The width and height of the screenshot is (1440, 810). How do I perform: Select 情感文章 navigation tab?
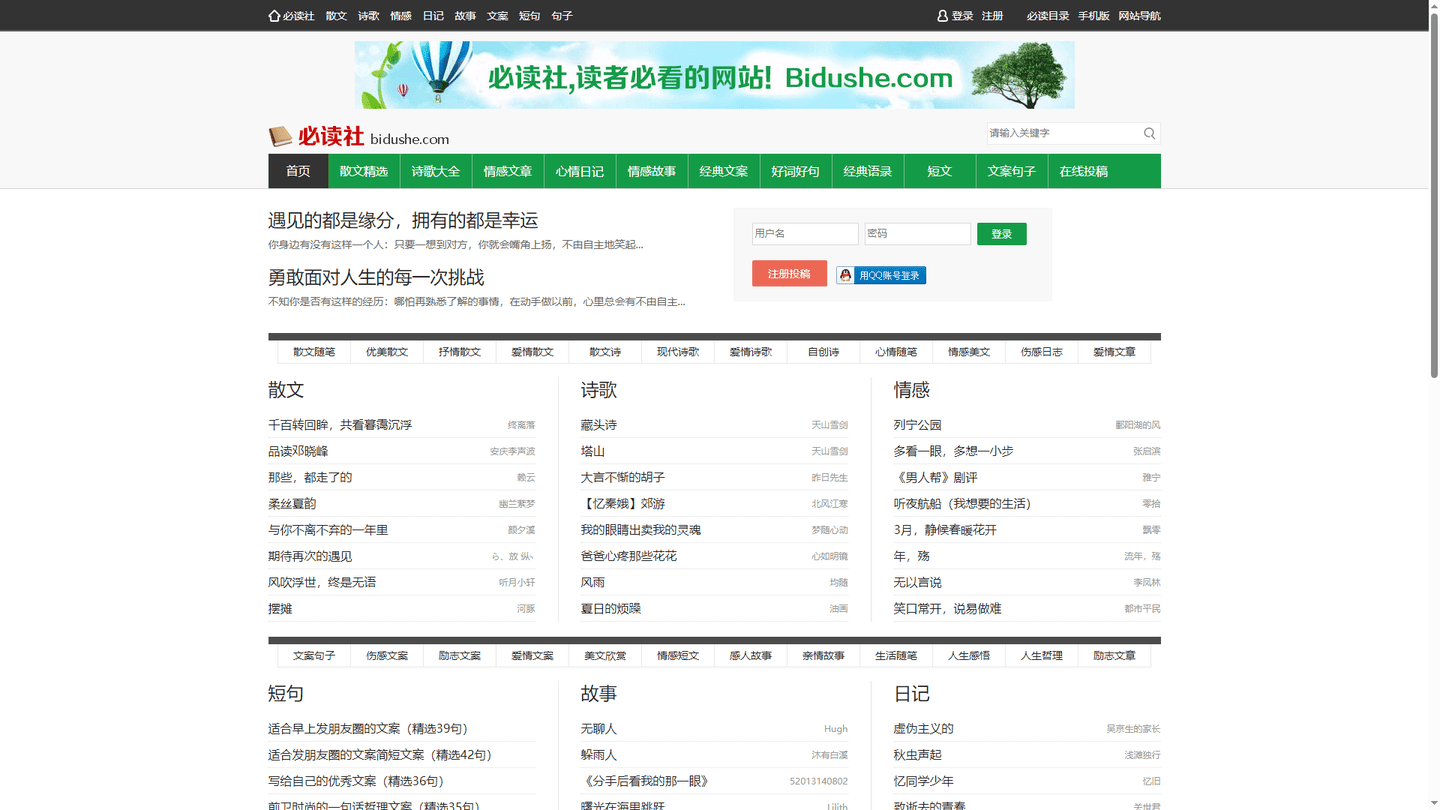click(x=508, y=171)
